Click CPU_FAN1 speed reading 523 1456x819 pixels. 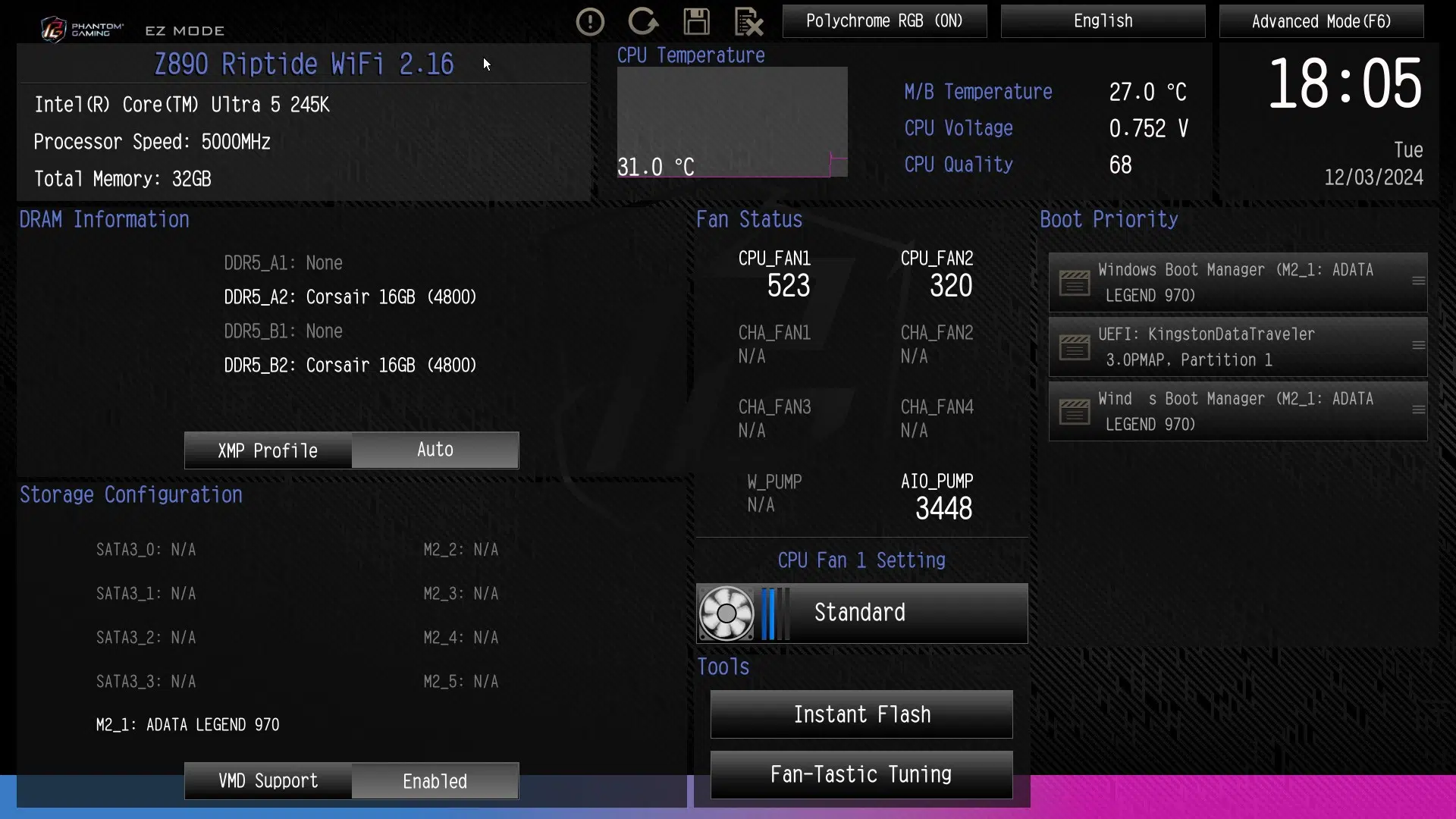788,286
